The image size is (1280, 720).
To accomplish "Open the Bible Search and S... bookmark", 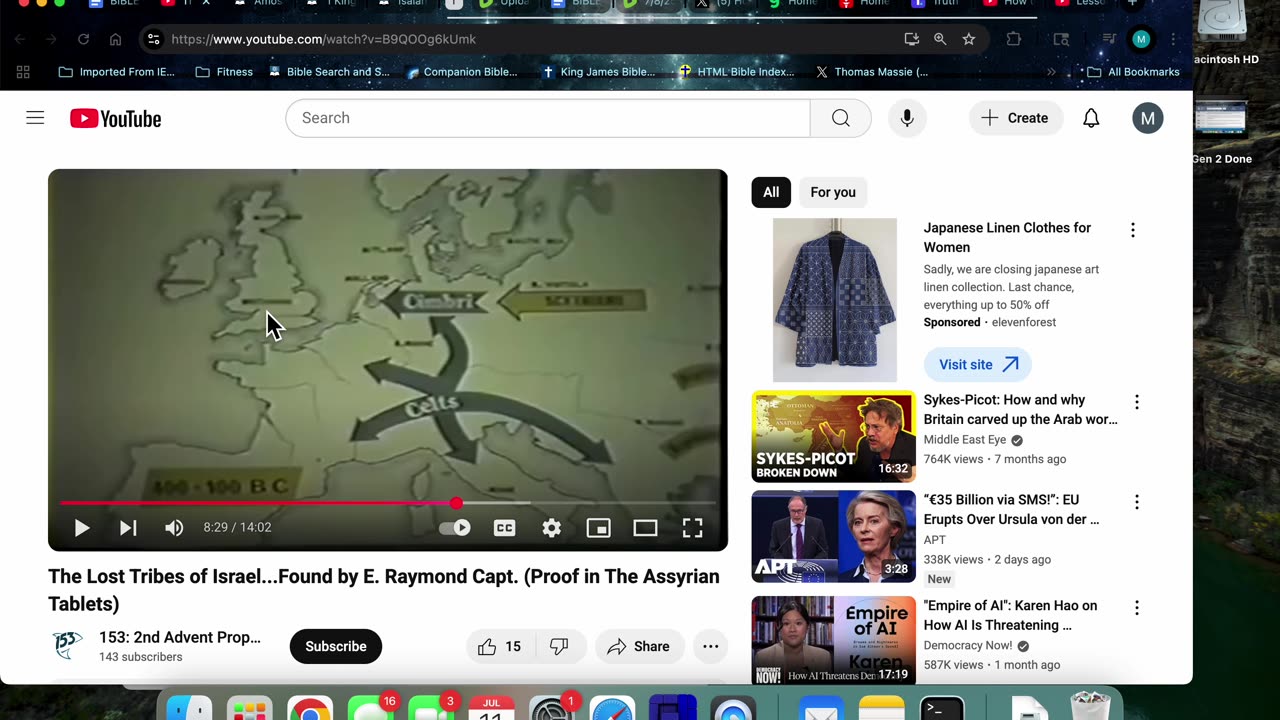I will click(329, 72).
